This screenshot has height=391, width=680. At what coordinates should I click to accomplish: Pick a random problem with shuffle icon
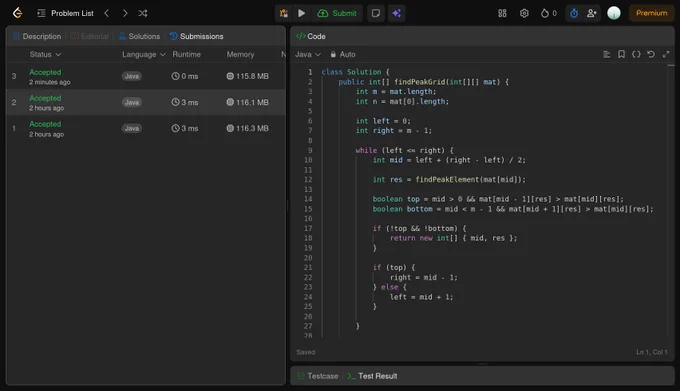(x=143, y=13)
